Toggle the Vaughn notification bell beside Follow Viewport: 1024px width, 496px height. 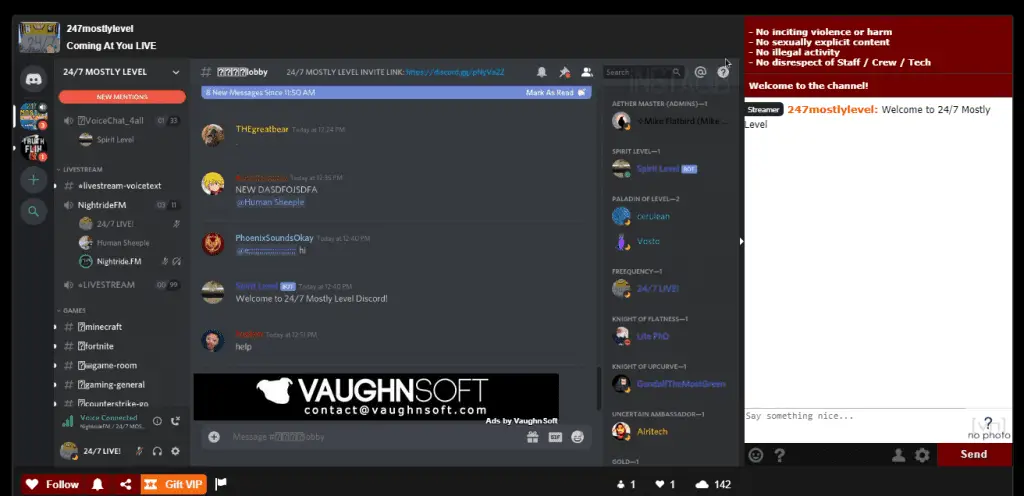pyautogui.click(x=98, y=484)
